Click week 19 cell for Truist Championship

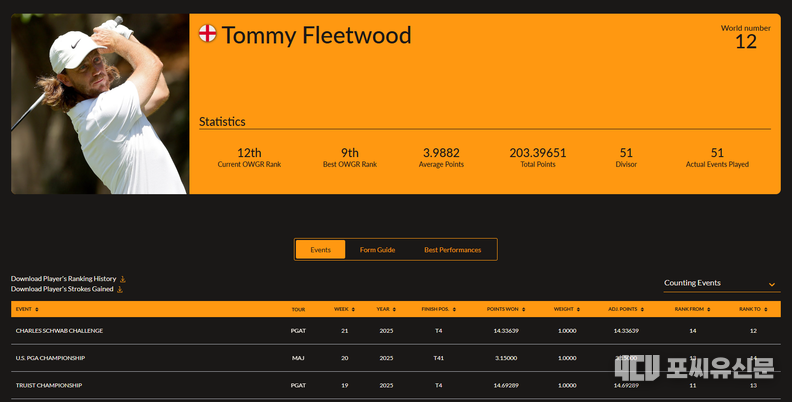[344, 385]
